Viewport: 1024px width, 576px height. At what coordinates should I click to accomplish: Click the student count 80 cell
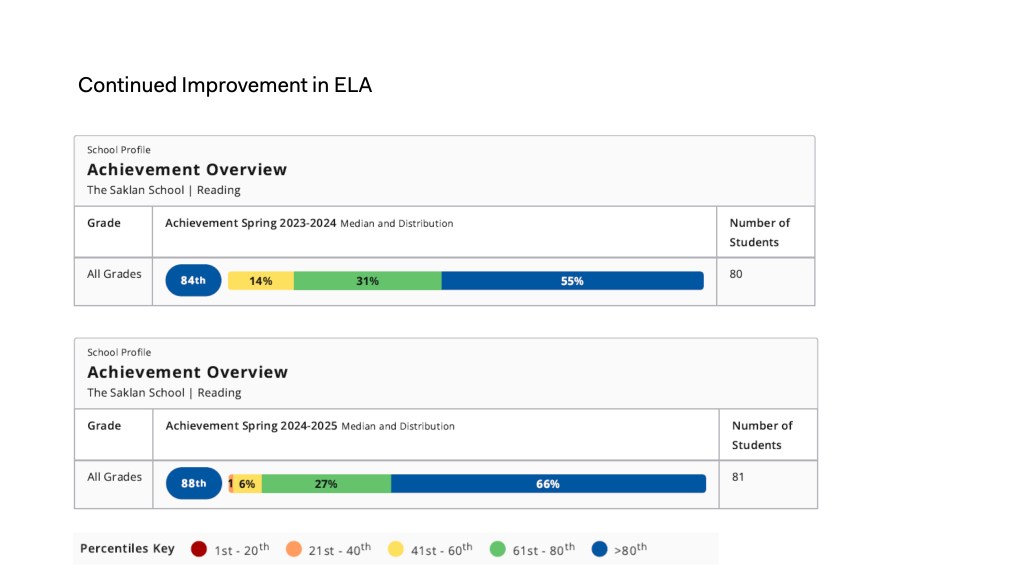coord(736,273)
